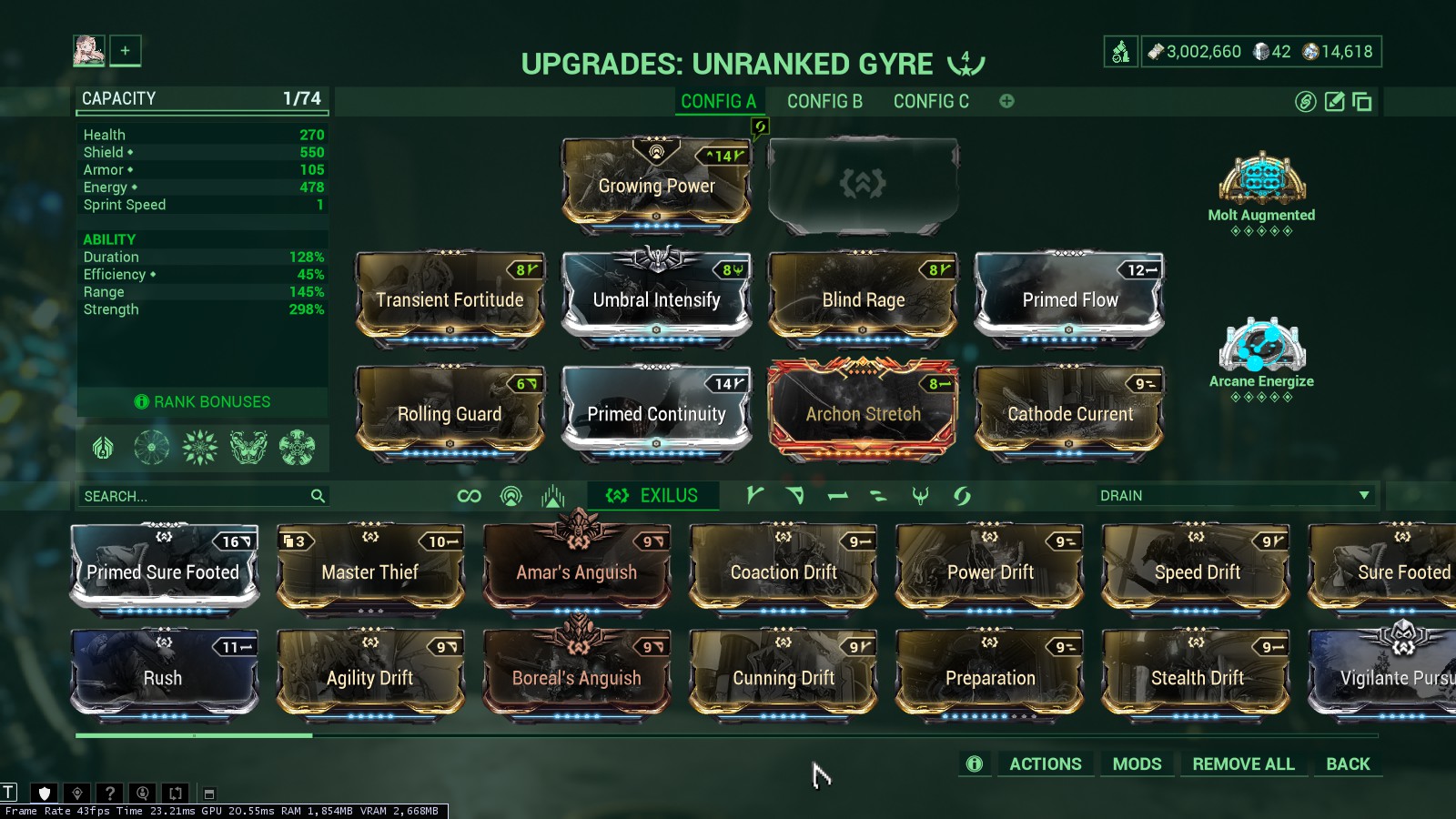
Task: Open the rename config edit icon
Action: coord(1334,101)
